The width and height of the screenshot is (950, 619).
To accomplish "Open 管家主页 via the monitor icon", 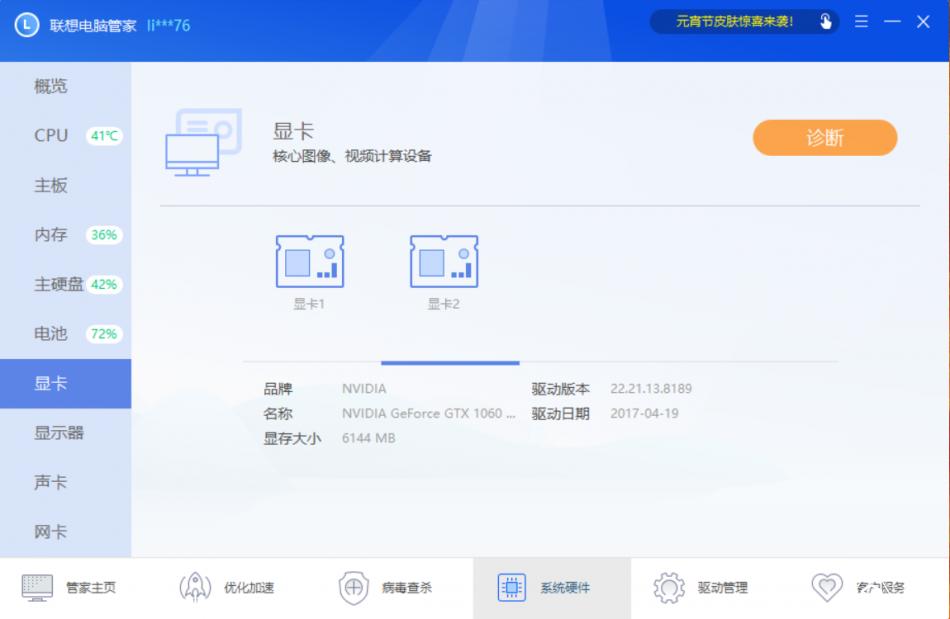I will [37, 587].
